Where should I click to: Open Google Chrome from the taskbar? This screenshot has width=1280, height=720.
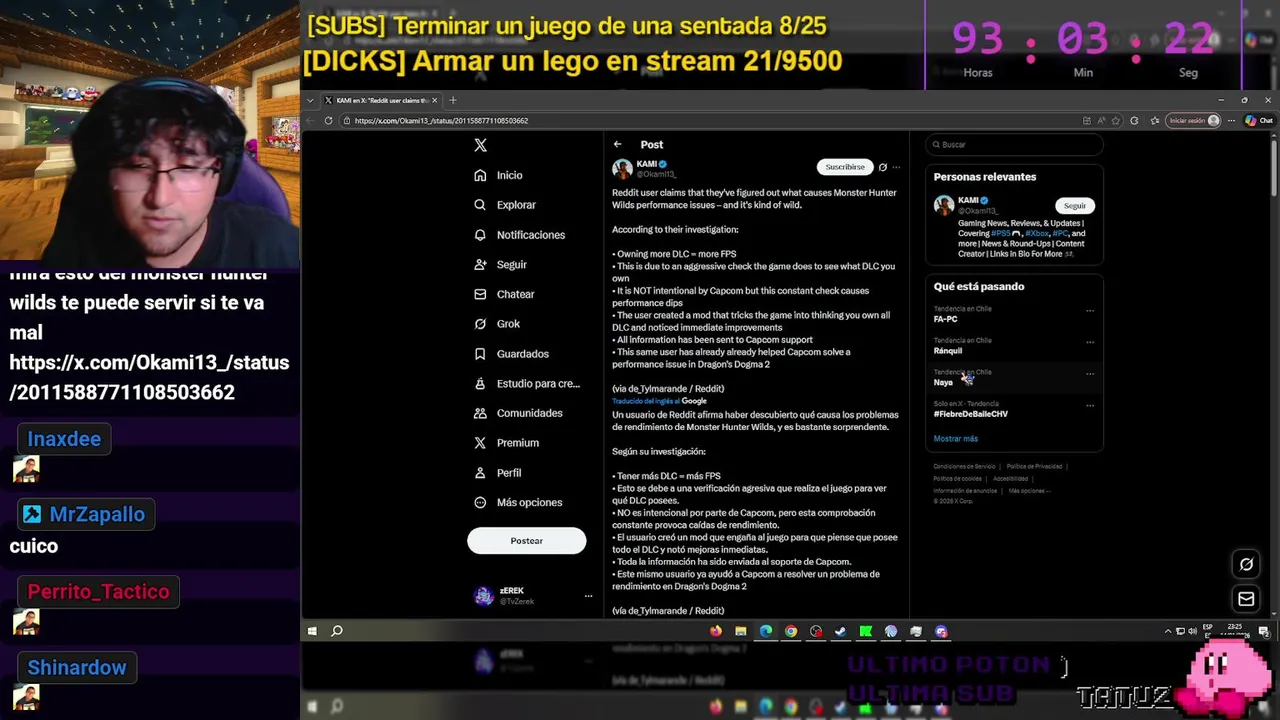click(x=791, y=631)
